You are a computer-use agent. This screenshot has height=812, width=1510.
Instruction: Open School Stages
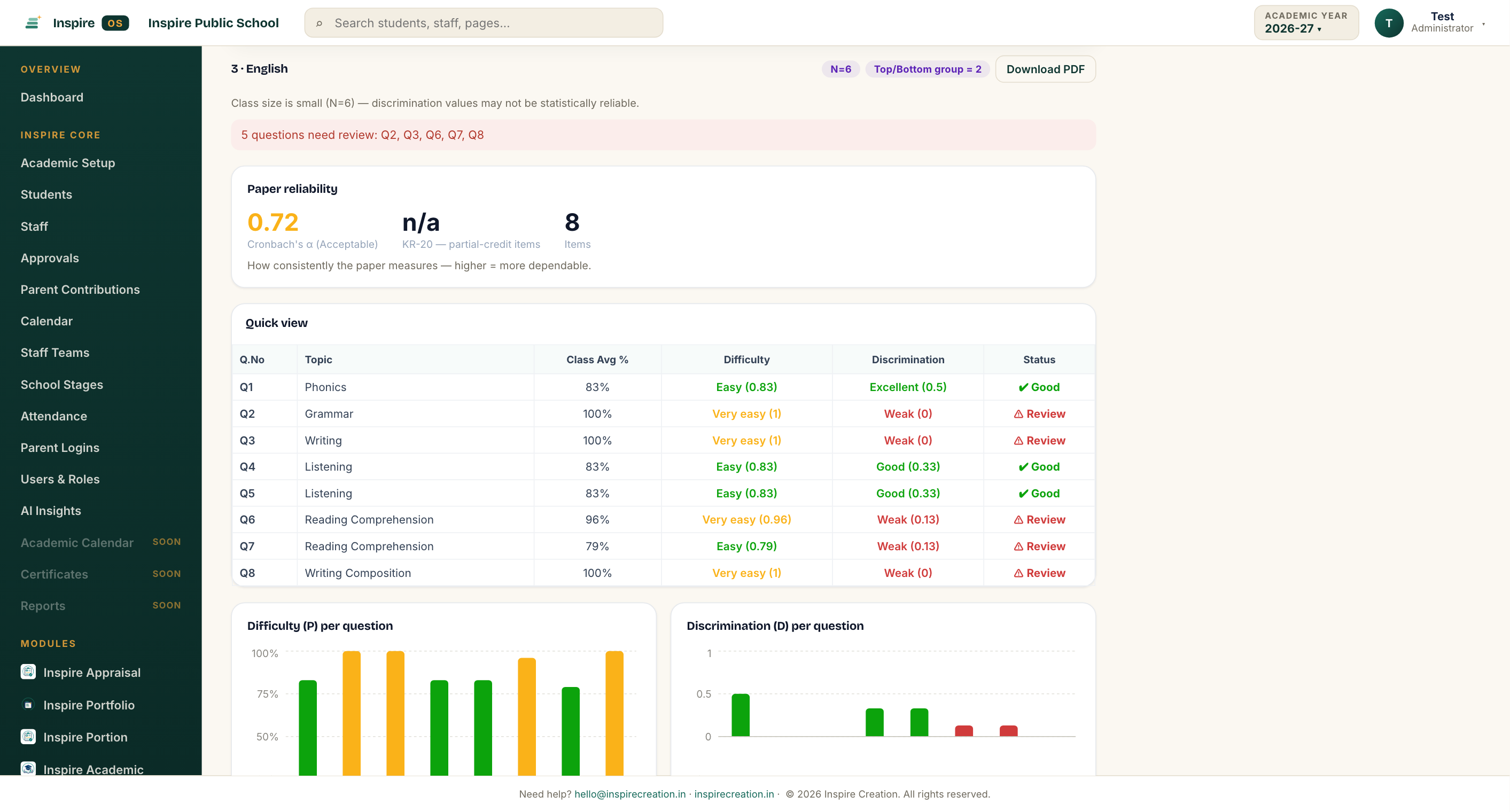pyautogui.click(x=62, y=384)
